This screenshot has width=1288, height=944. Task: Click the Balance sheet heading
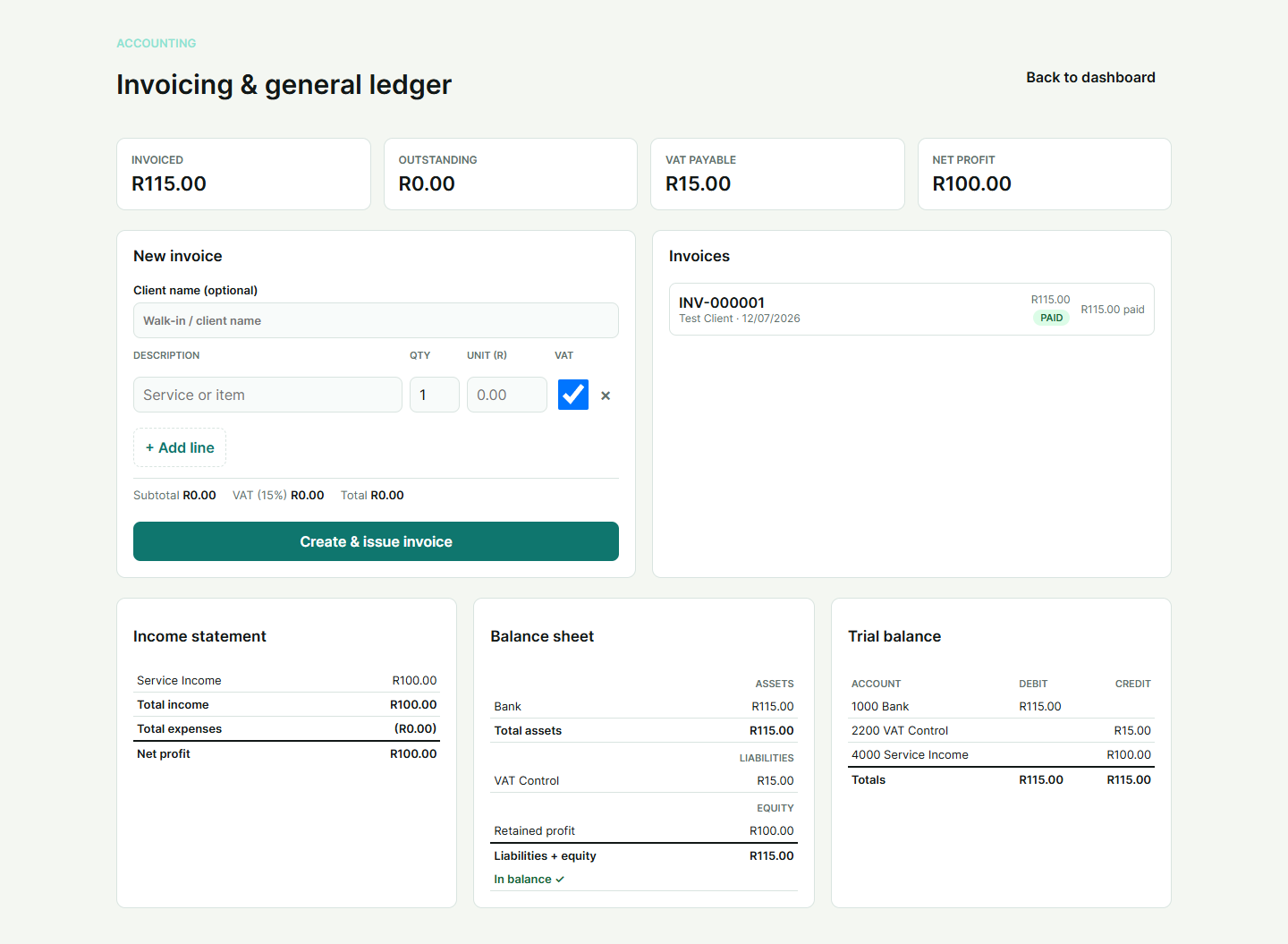point(542,636)
